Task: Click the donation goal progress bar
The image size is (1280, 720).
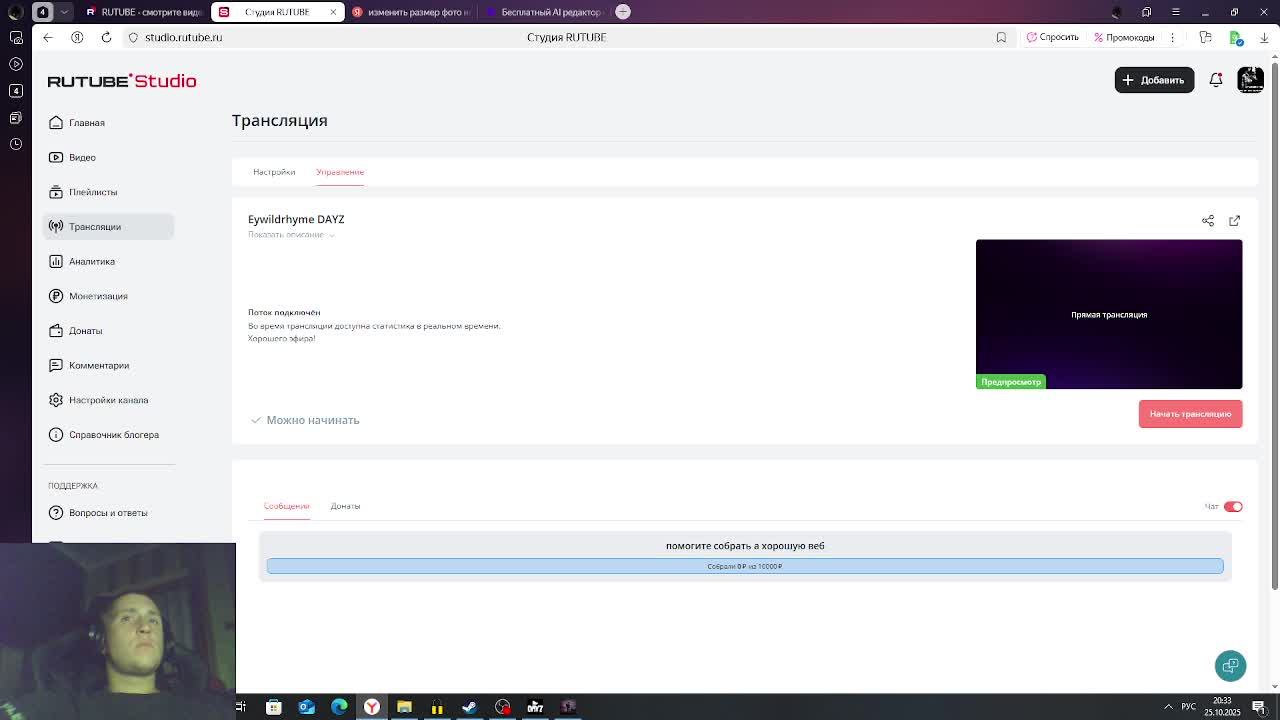Action: tap(745, 566)
